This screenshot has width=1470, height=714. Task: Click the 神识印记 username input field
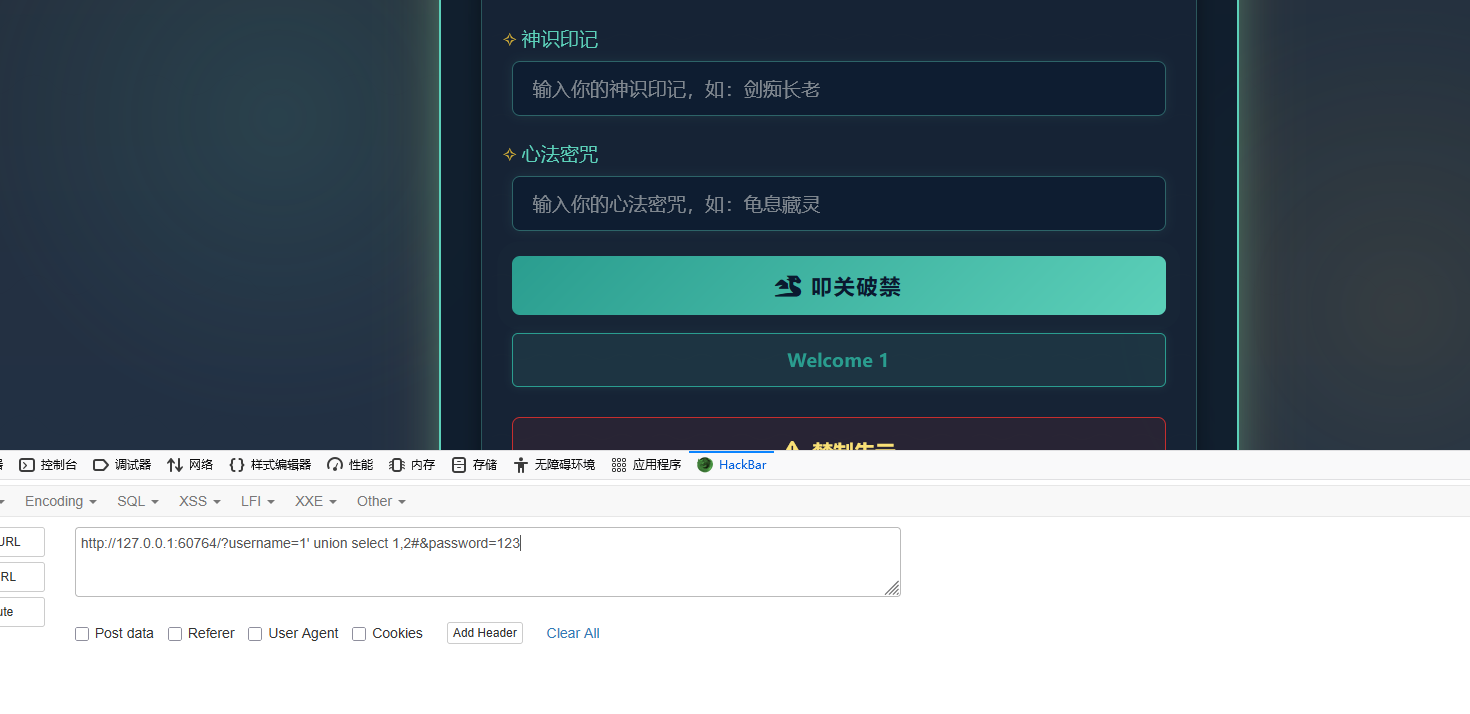point(838,89)
